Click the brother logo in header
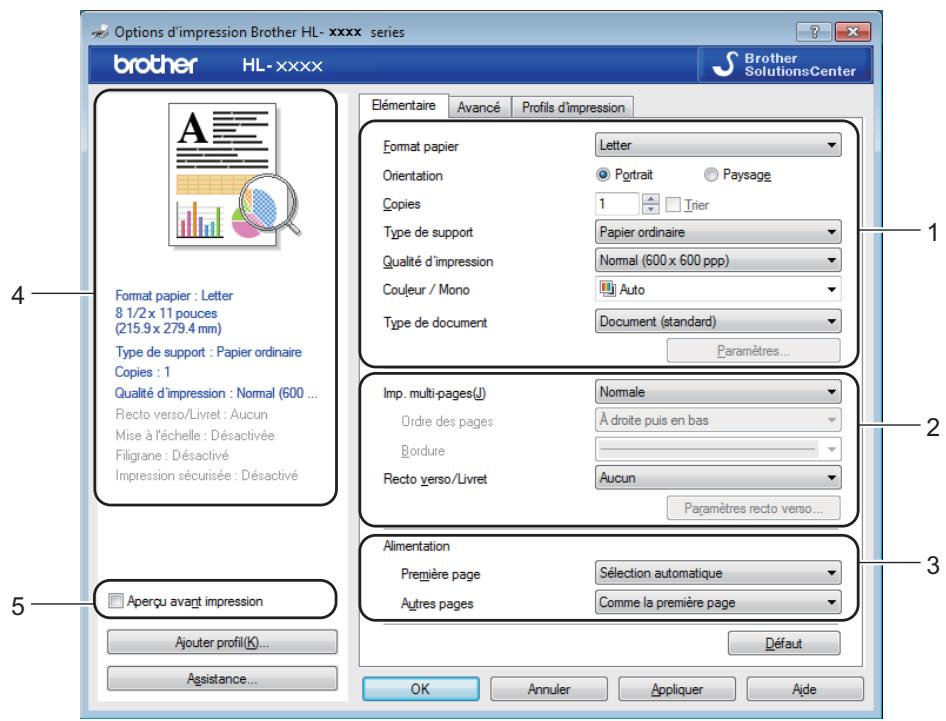The width and height of the screenshot is (946, 721). click(x=156, y=64)
